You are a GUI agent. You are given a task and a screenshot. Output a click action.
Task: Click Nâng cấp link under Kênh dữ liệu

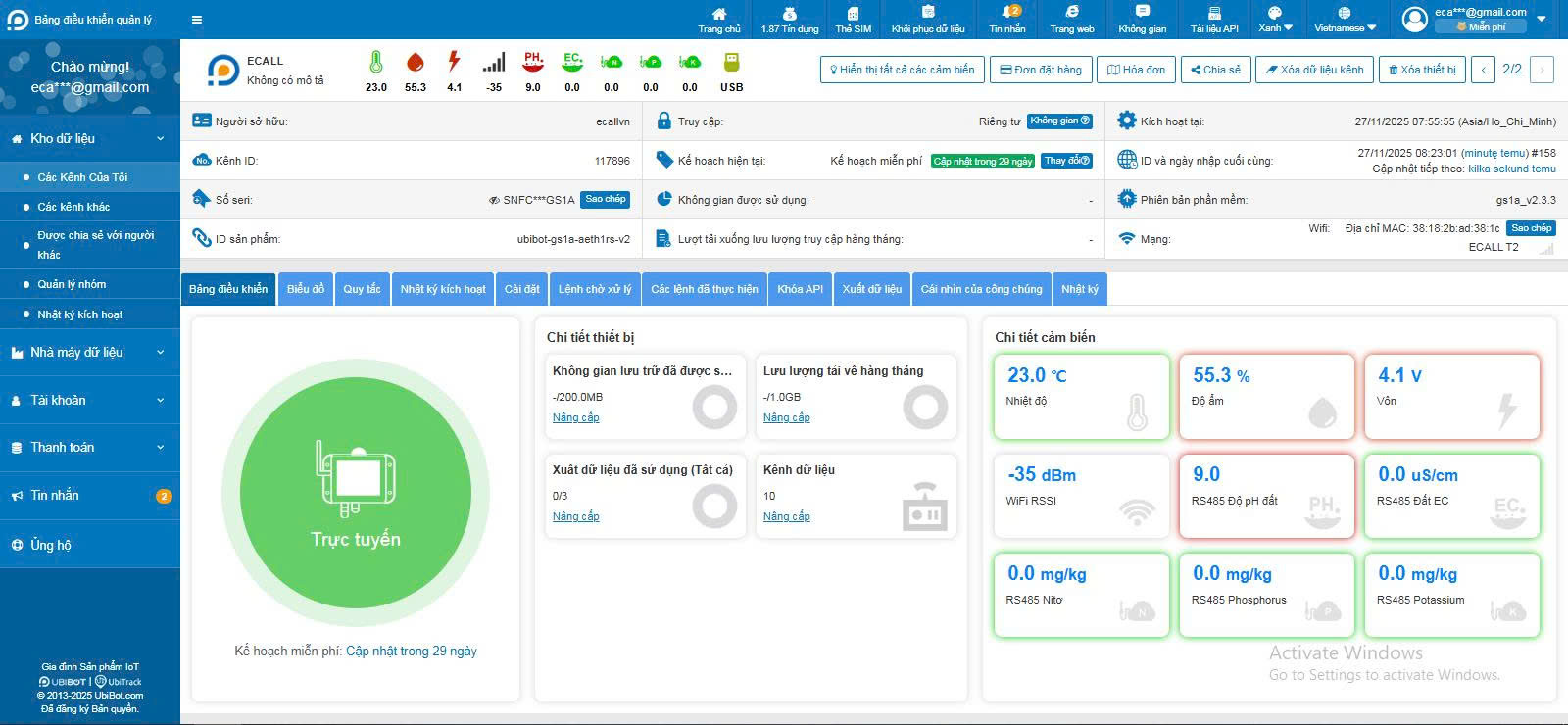[x=786, y=516]
